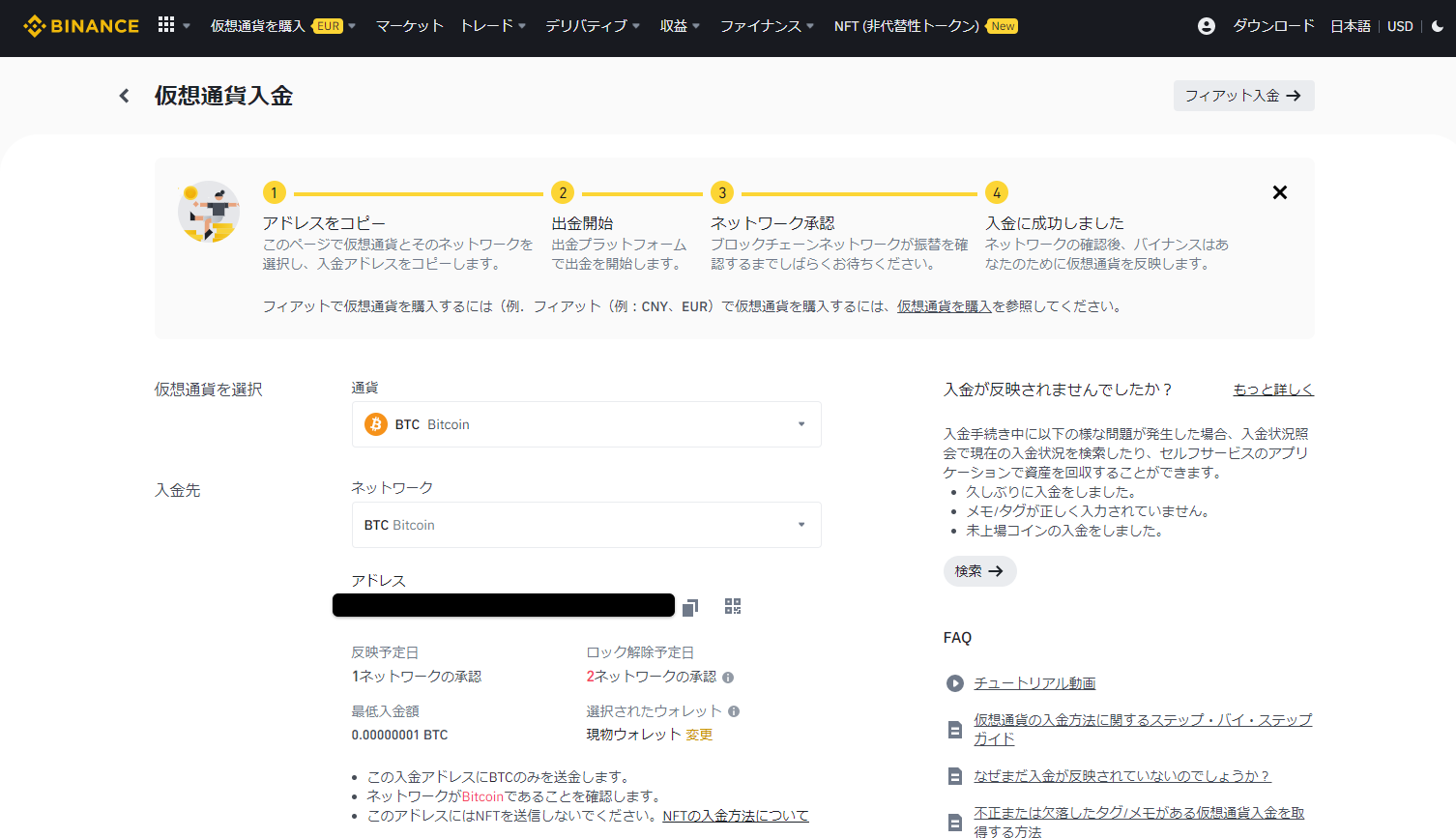Click step 4 circle 入金に成功しました
The image size is (1456, 838).
click(997, 192)
